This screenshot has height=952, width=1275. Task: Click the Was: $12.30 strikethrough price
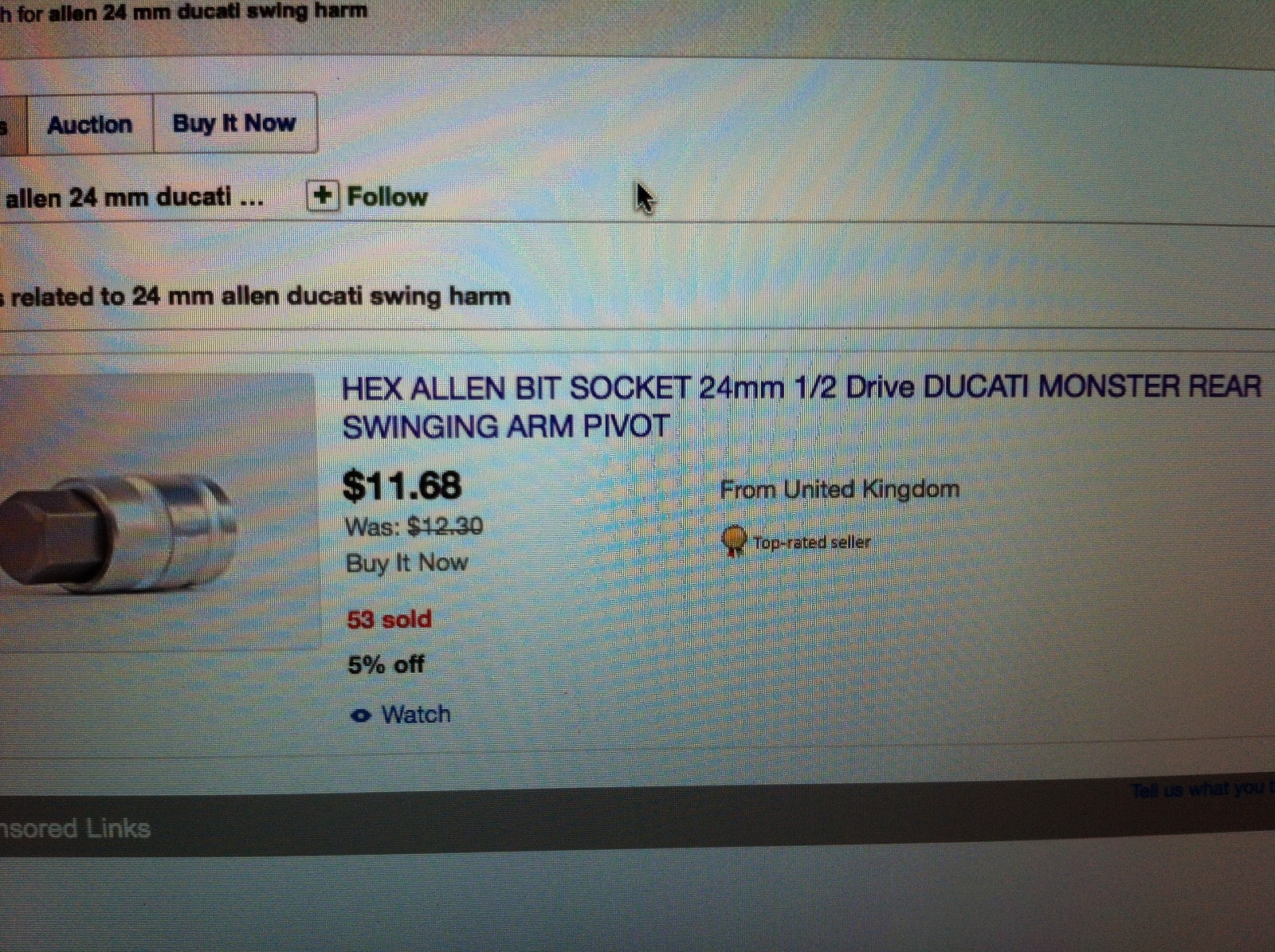click(x=414, y=527)
